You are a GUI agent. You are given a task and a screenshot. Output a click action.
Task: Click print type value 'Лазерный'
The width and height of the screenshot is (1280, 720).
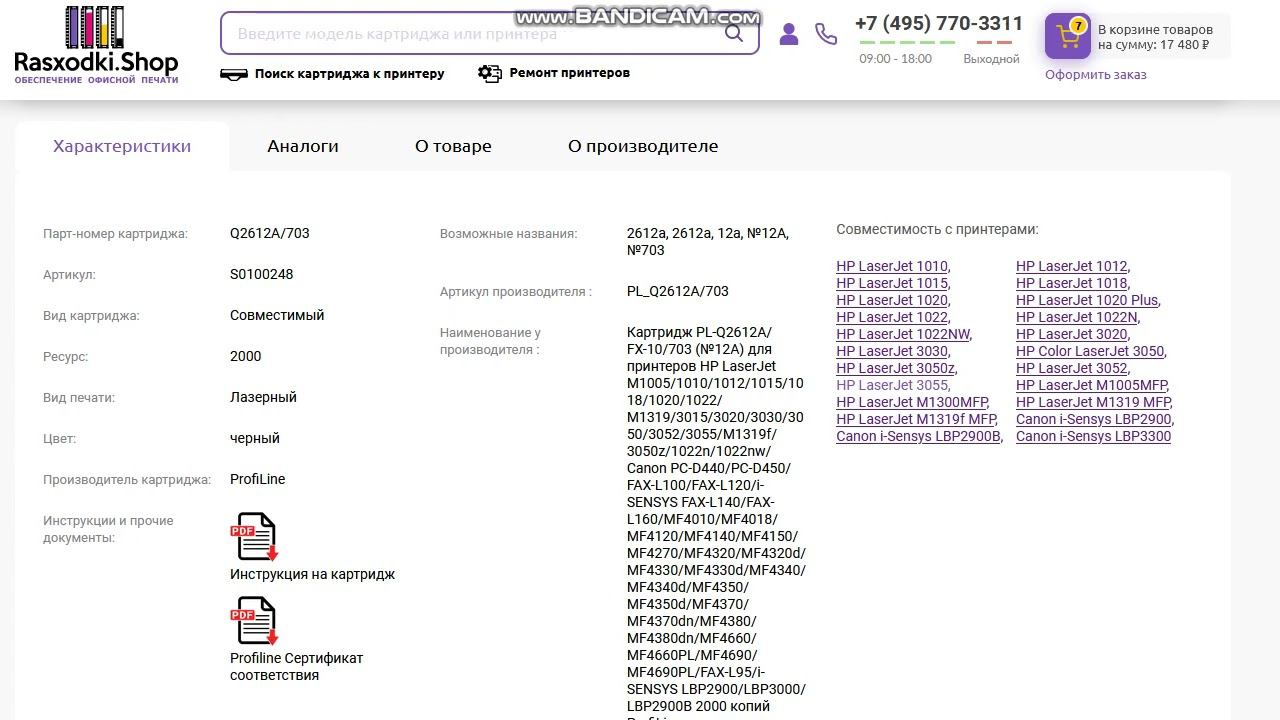263,397
